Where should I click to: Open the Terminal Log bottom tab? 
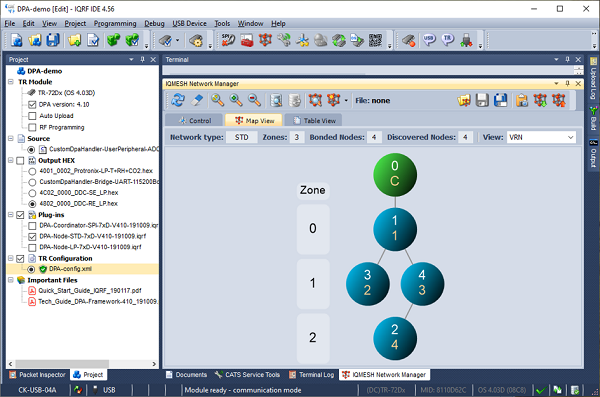coord(311,375)
